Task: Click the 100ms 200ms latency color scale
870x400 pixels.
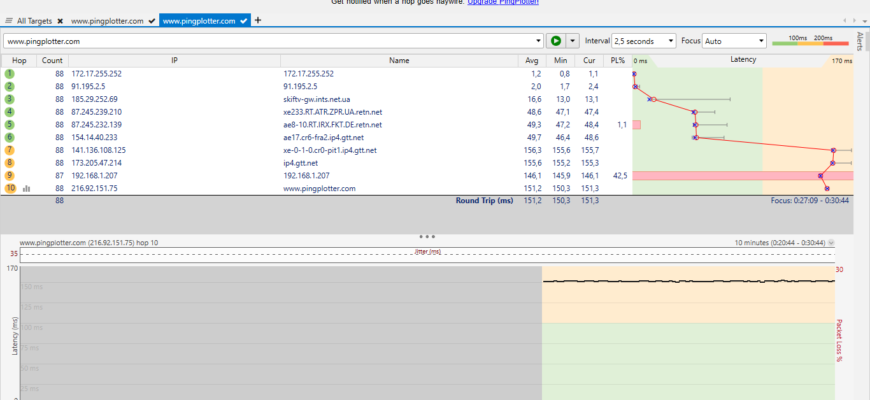Action: [x=810, y=40]
